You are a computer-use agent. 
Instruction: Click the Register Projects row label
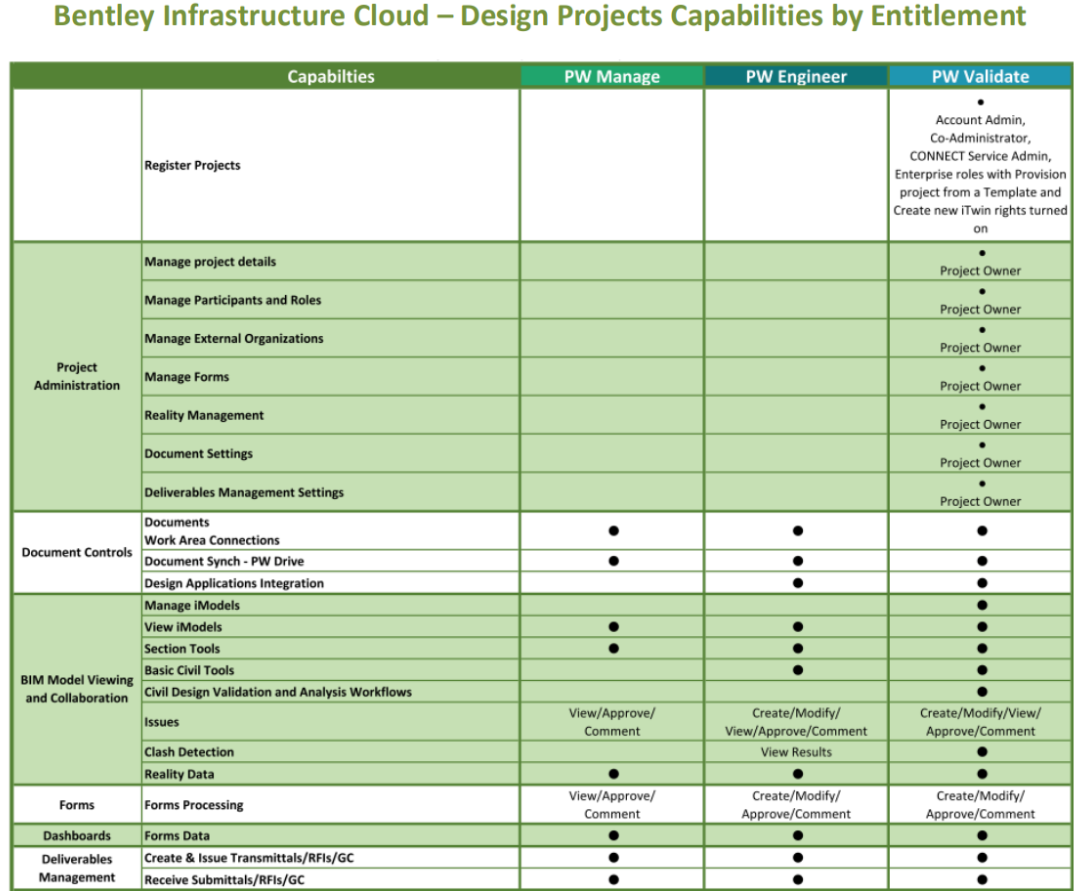click(193, 166)
